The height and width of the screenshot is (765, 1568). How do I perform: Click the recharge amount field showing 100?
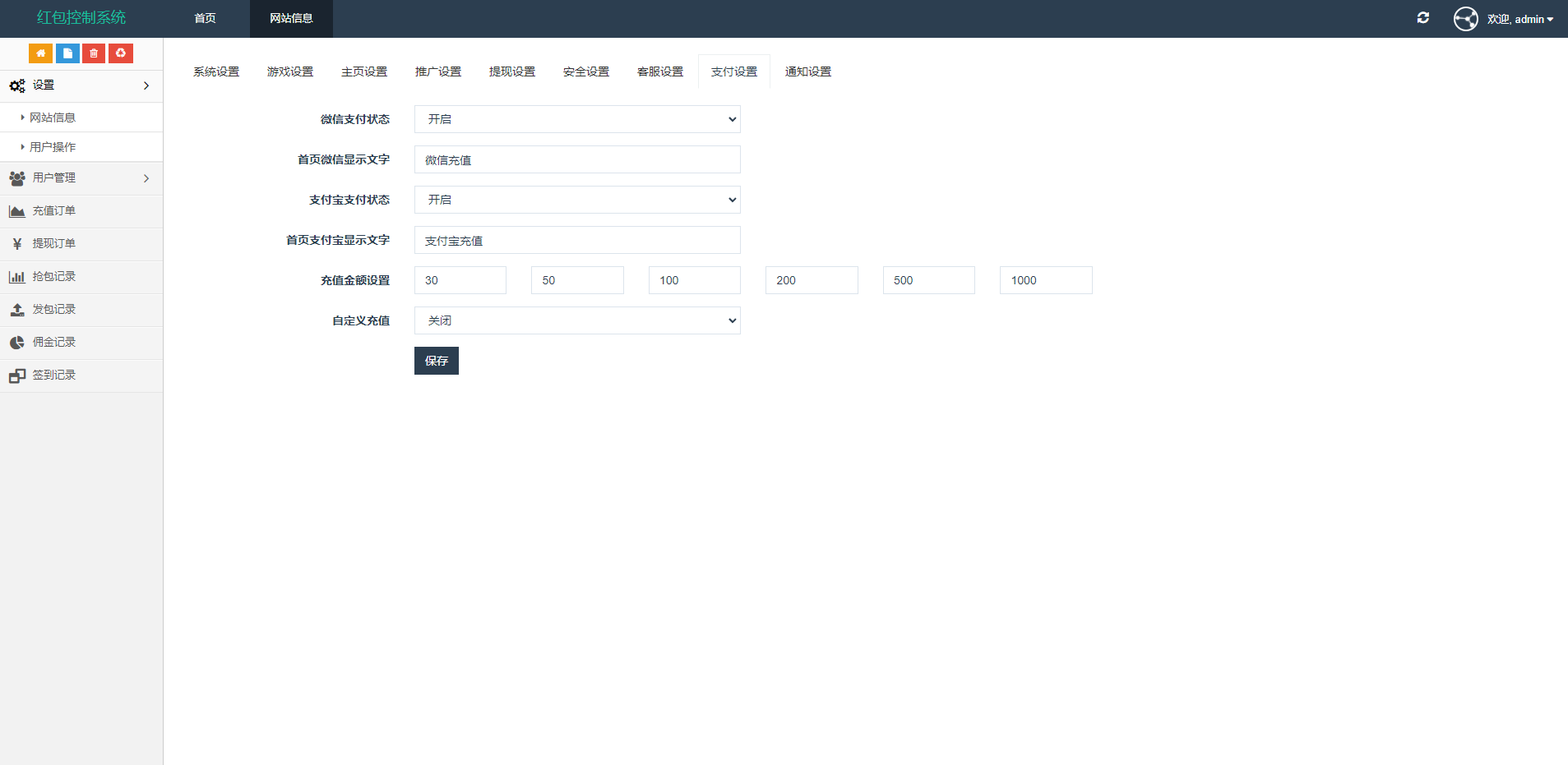pos(695,280)
